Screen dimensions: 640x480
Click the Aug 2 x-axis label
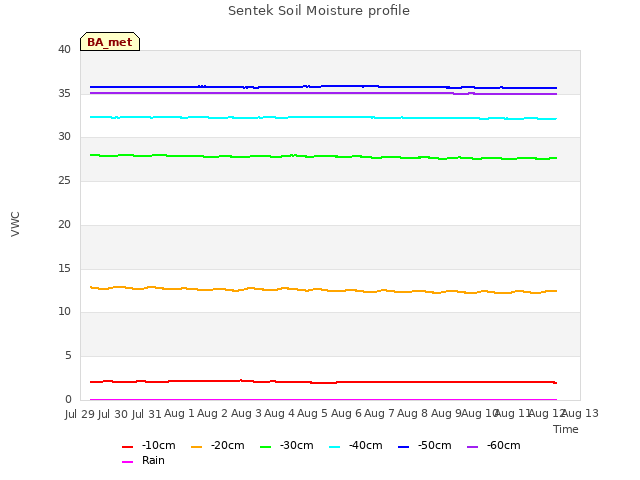[x=212, y=413]
